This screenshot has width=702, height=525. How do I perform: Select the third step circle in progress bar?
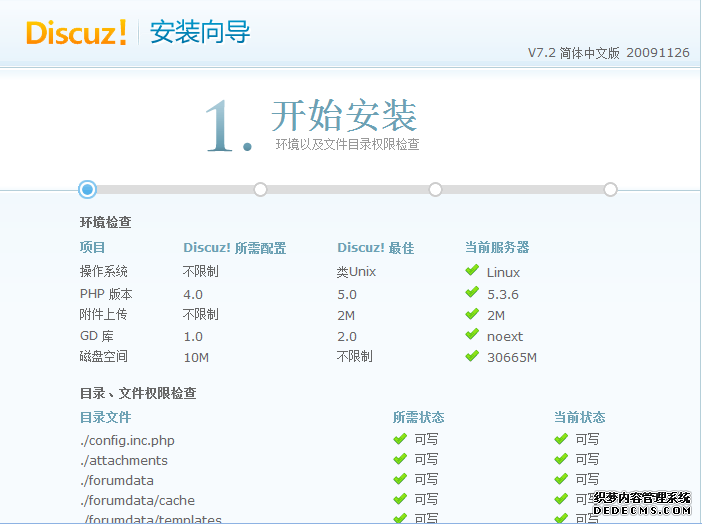(435, 189)
